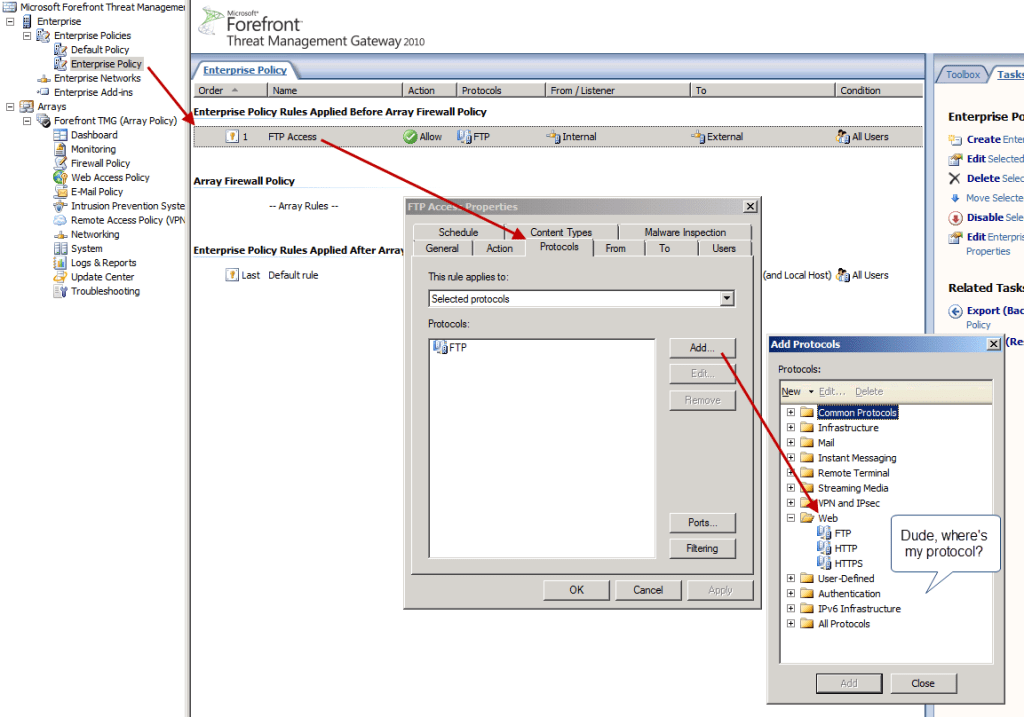Screen dimensions: 1024x717
Task: Collapse Enterprise Policies node
Action: pos(27,36)
